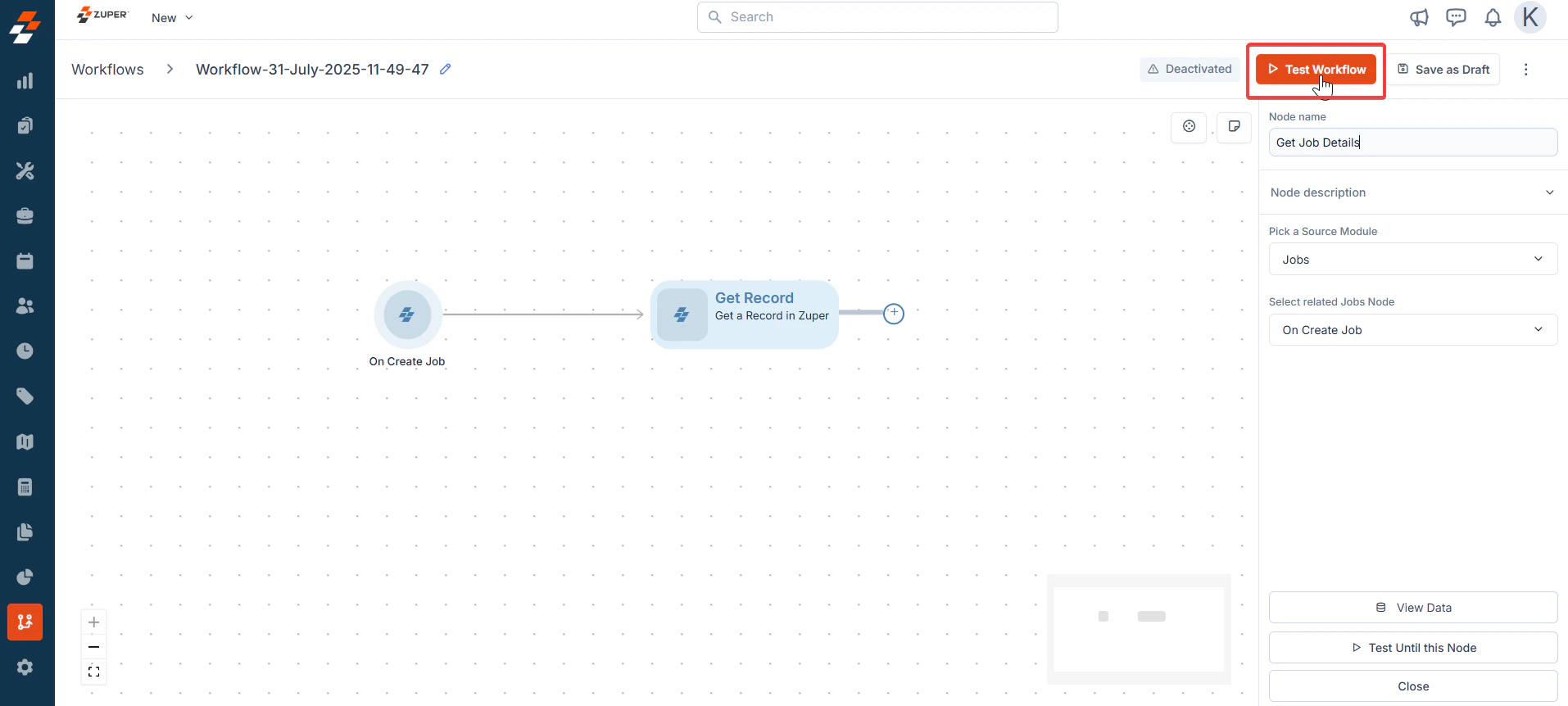This screenshot has width=1568, height=706.
Task: Open the map sidebar icon
Action: click(25, 442)
